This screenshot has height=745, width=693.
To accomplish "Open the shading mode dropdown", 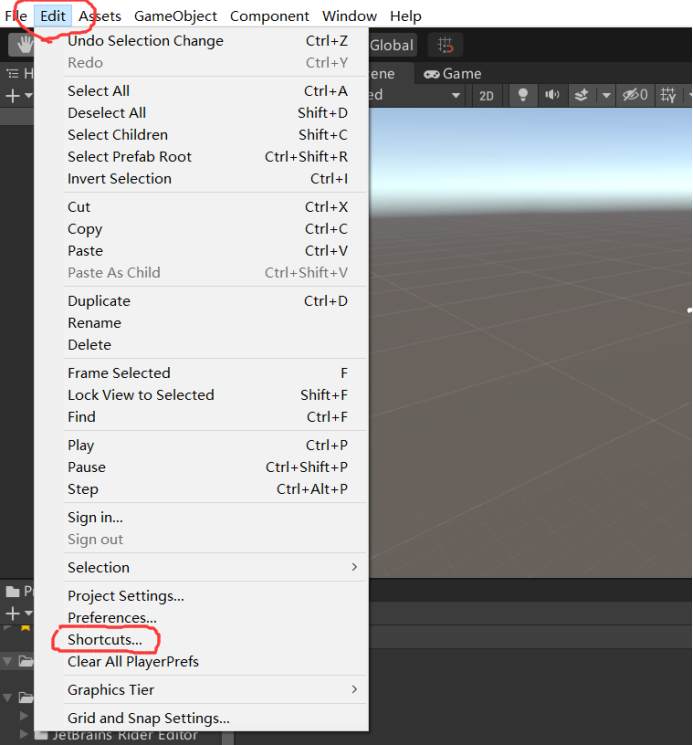I will [419, 96].
